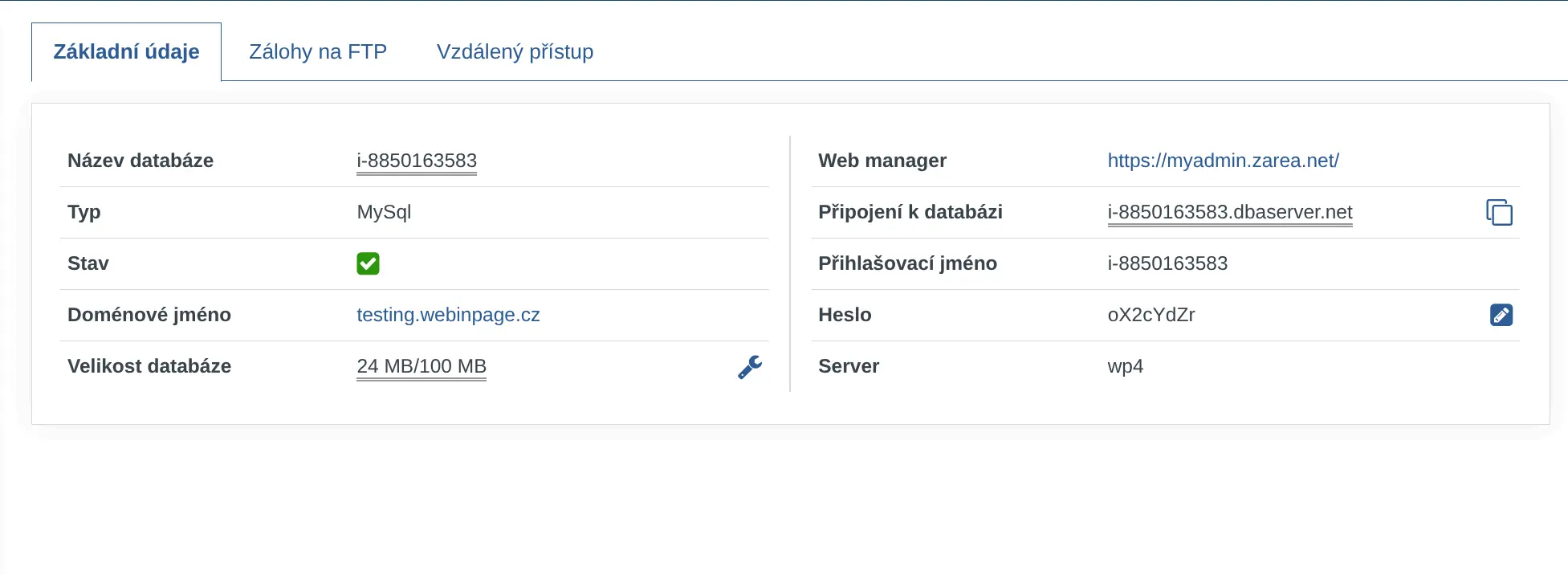Viewport: 1568px width, 575px height.
Task: Click the i-8850163583.dbaserver.net connection host
Action: [1229, 212]
